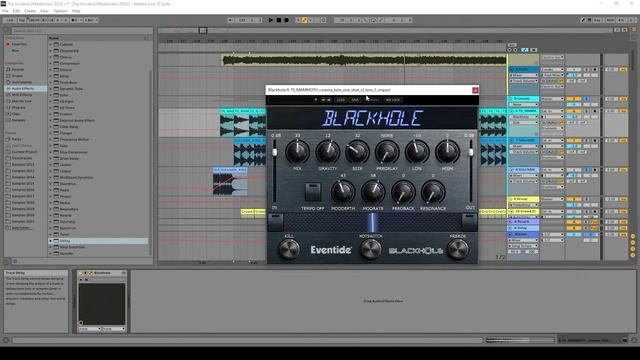Open the View menu
Image resolution: width=640 pixels, height=360 pixels.
pos(44,11)
